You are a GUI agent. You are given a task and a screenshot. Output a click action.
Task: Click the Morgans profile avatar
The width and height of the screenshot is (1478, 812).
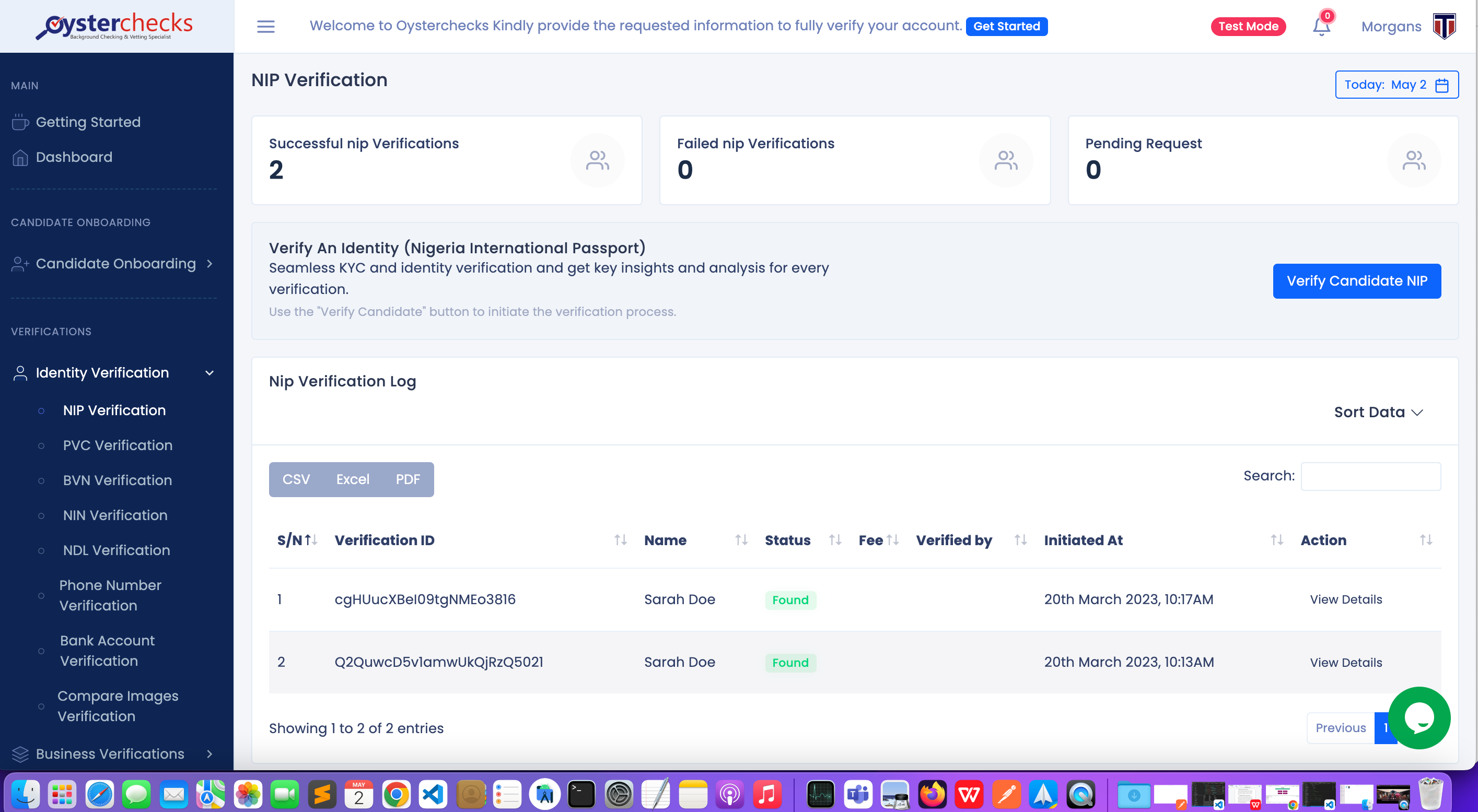coord(1444,27)
